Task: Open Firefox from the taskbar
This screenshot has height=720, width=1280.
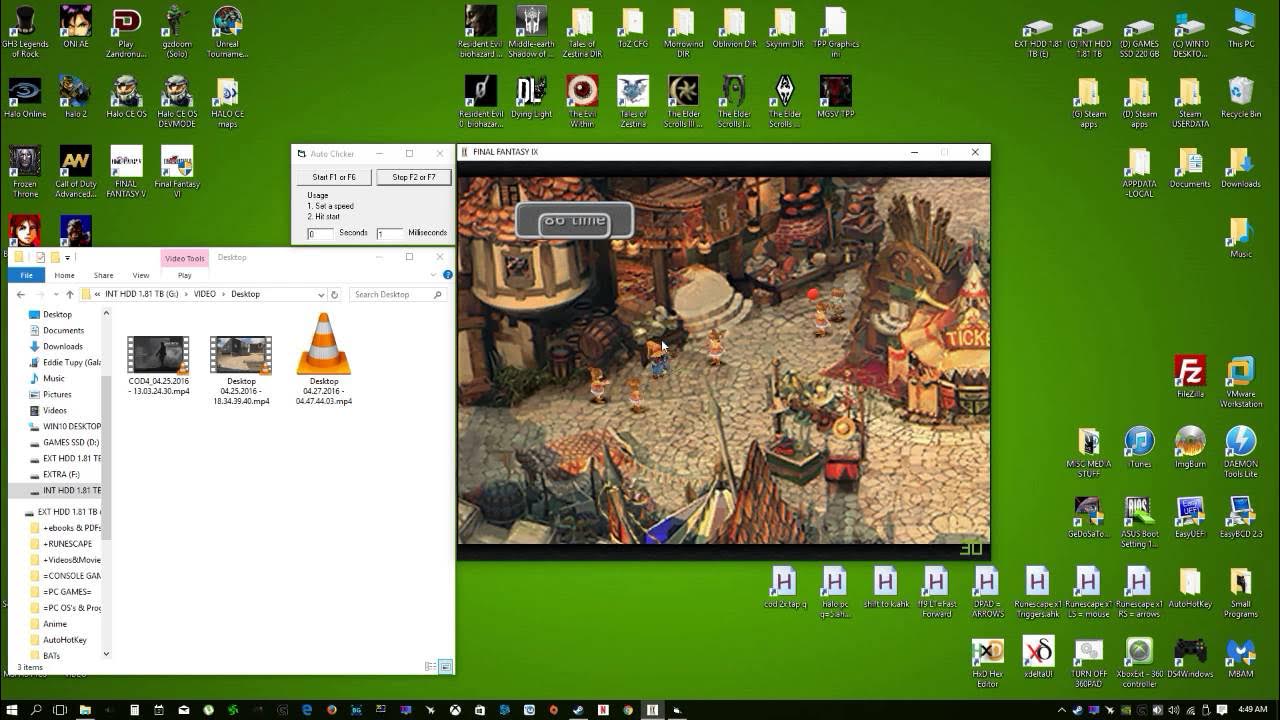Action: click(x=331, y=710)
